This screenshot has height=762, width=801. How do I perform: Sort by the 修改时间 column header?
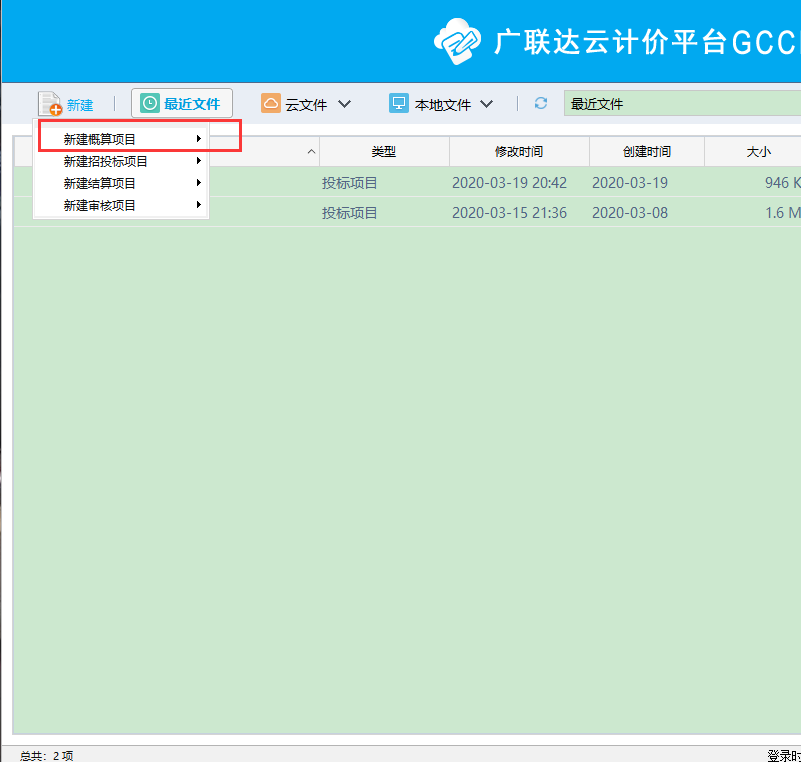(519, 152)
